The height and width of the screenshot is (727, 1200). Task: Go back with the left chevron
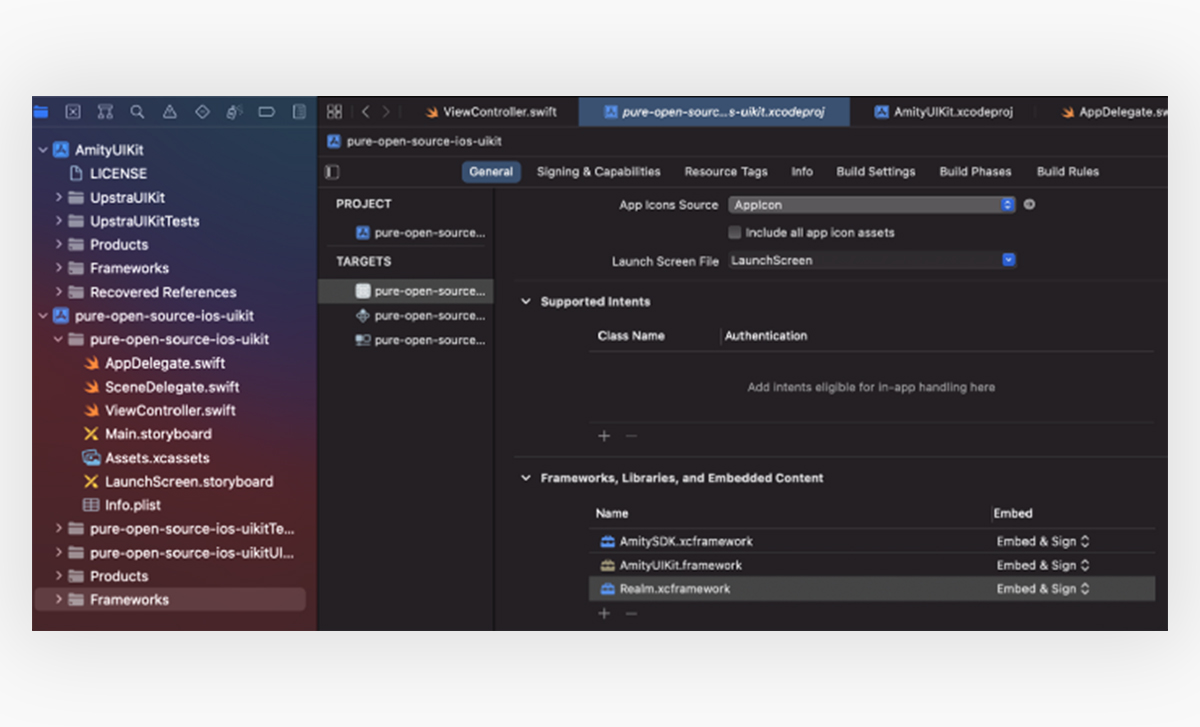click(x=365, y=112)
